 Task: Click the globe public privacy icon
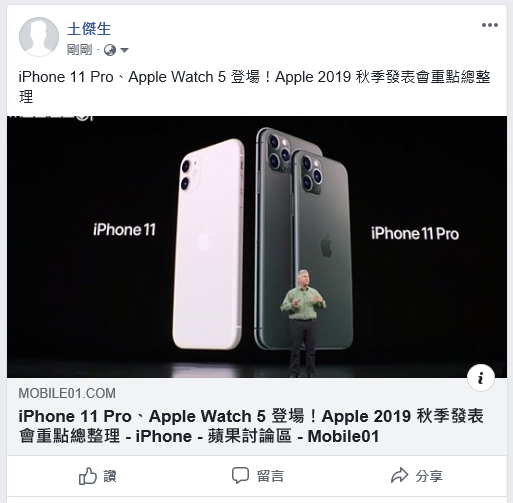110,50
